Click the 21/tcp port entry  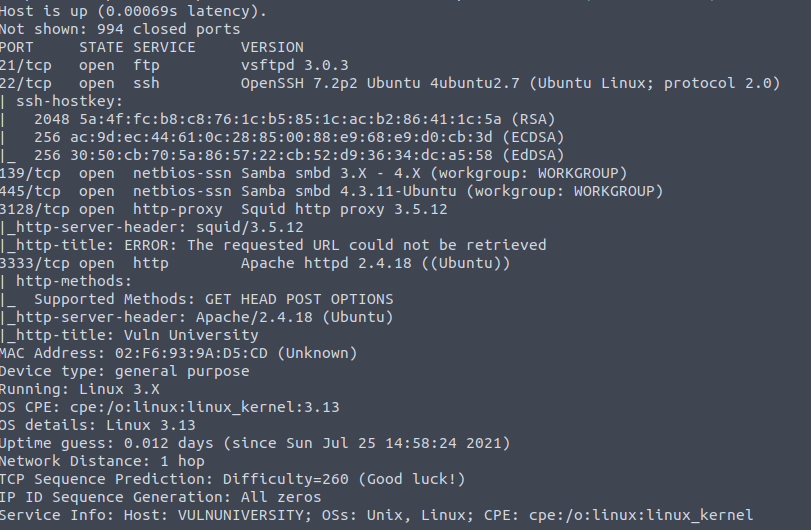click(x=25, y=65)
